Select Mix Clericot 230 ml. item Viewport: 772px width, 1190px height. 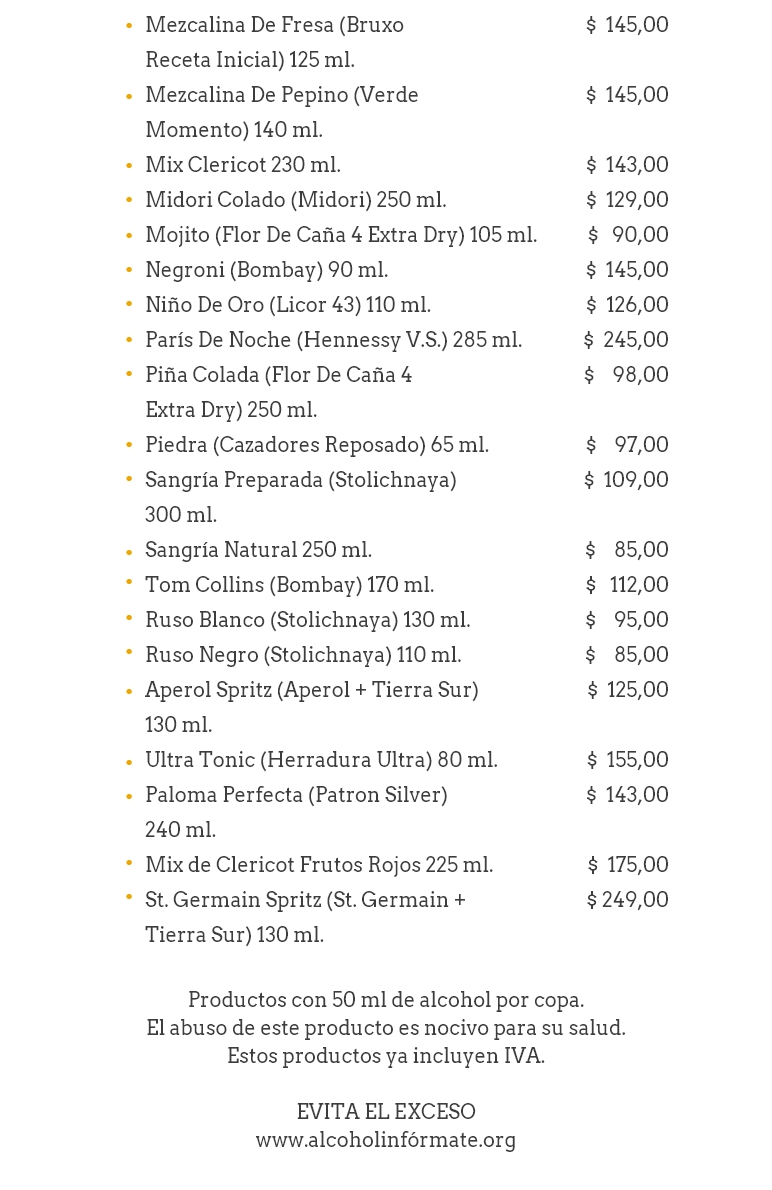[x=242, y=165]
